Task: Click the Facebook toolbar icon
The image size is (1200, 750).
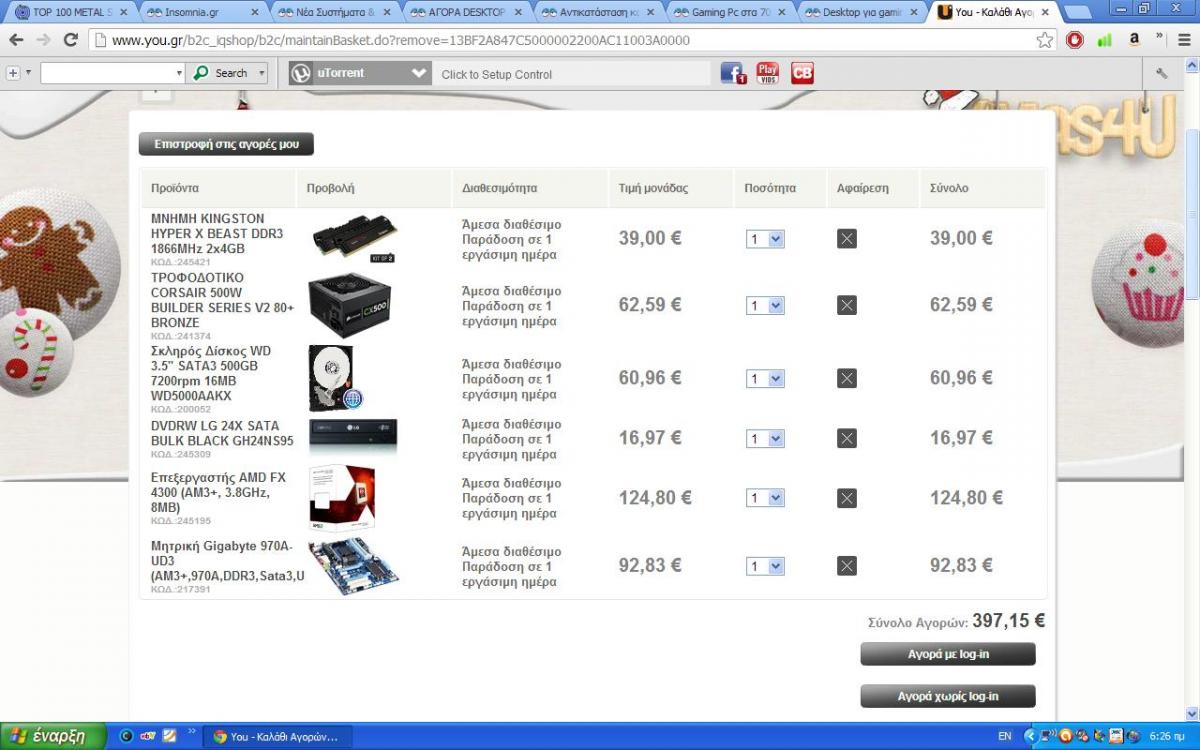Action: click(733, 73)
